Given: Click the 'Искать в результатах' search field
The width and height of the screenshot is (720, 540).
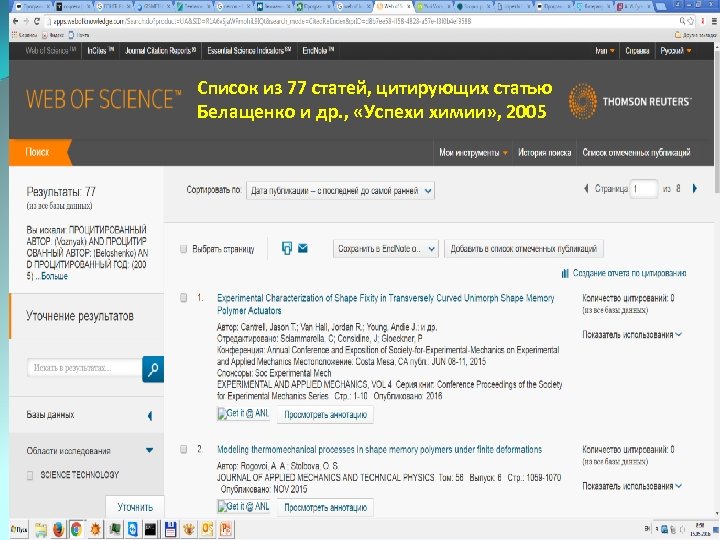Looking at the screenshot, I should (x=85, y=368).
